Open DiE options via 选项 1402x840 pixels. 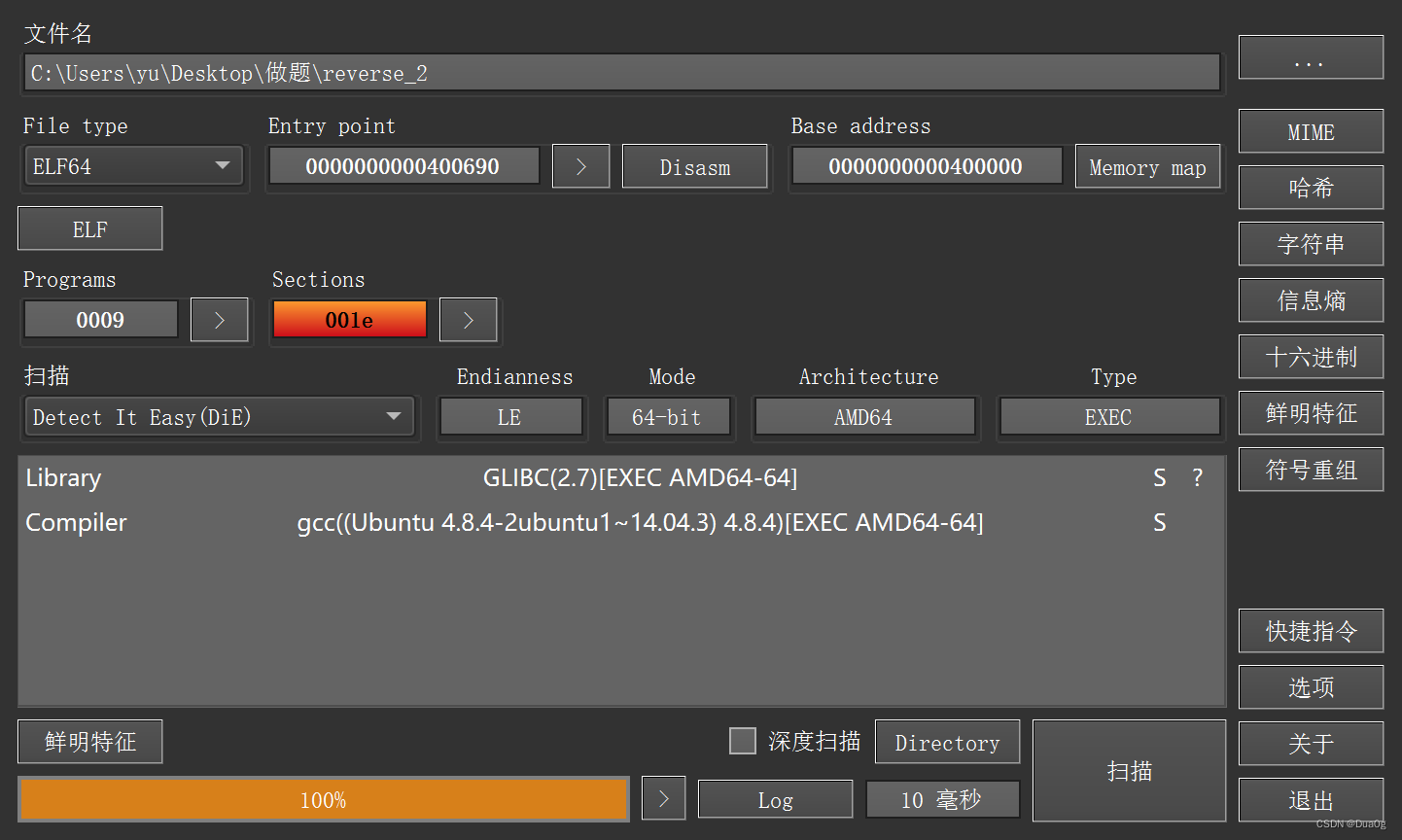(x=1311, y=687)
